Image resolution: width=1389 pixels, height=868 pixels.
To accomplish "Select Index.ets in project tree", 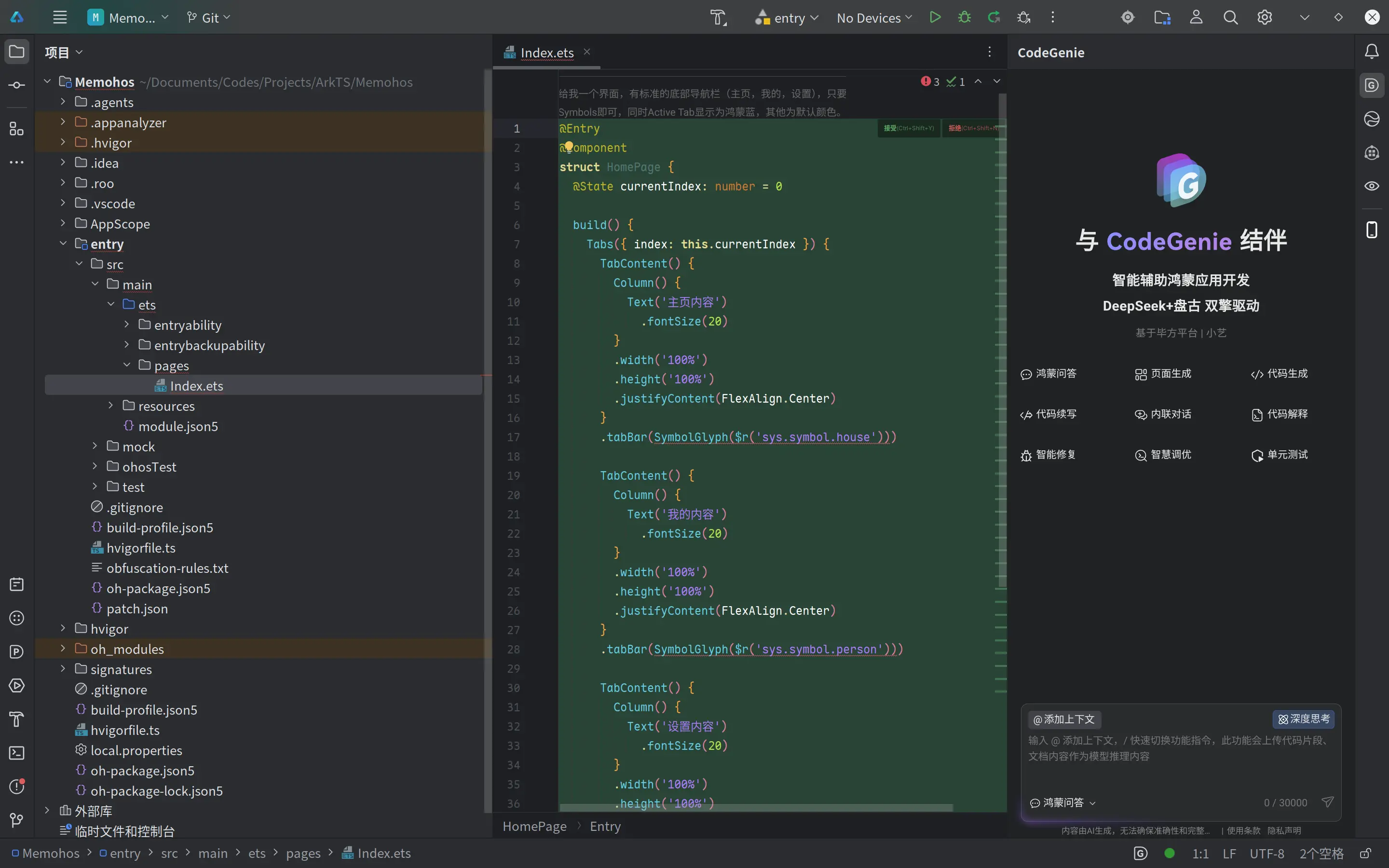I will coord(263,385).
